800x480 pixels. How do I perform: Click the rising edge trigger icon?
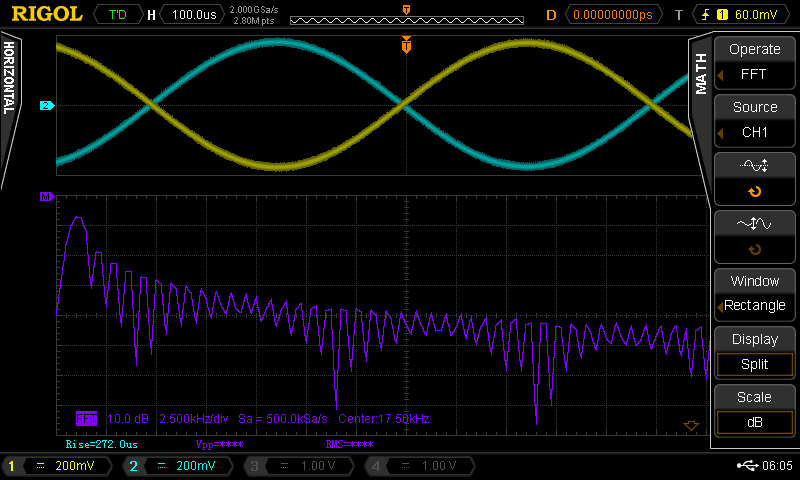coord(706,14)
